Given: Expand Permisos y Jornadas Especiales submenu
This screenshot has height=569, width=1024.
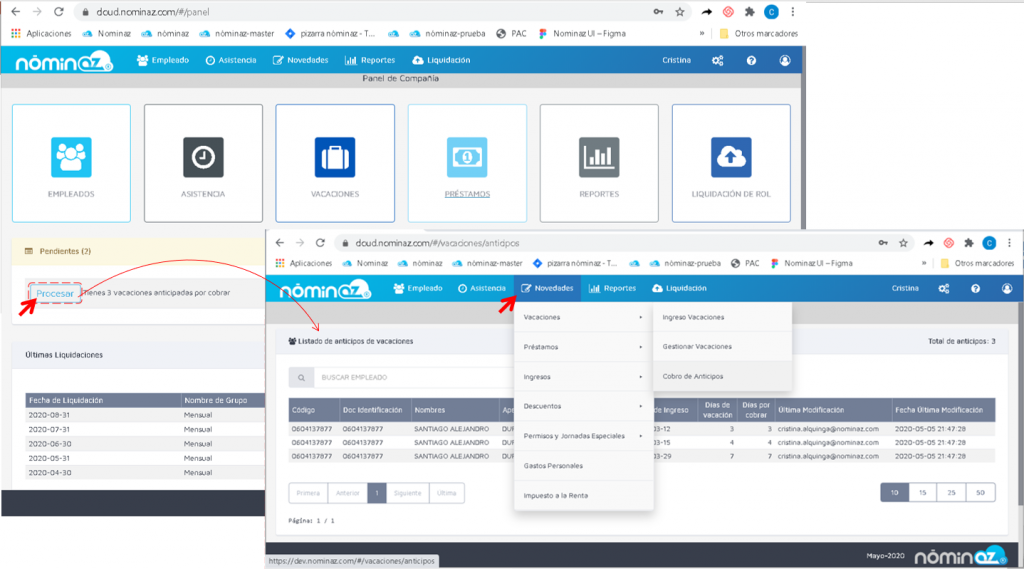Looking at the screenshot, I should [584, 436].
